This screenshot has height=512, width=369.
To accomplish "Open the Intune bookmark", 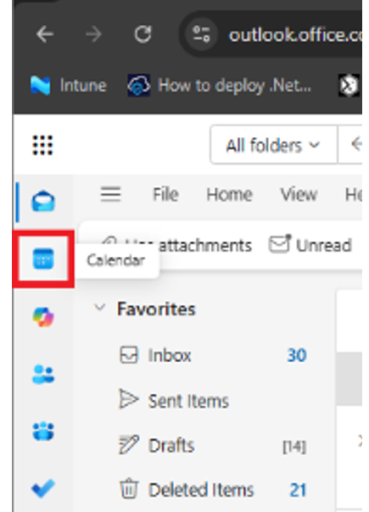I will tap(69, 86).
